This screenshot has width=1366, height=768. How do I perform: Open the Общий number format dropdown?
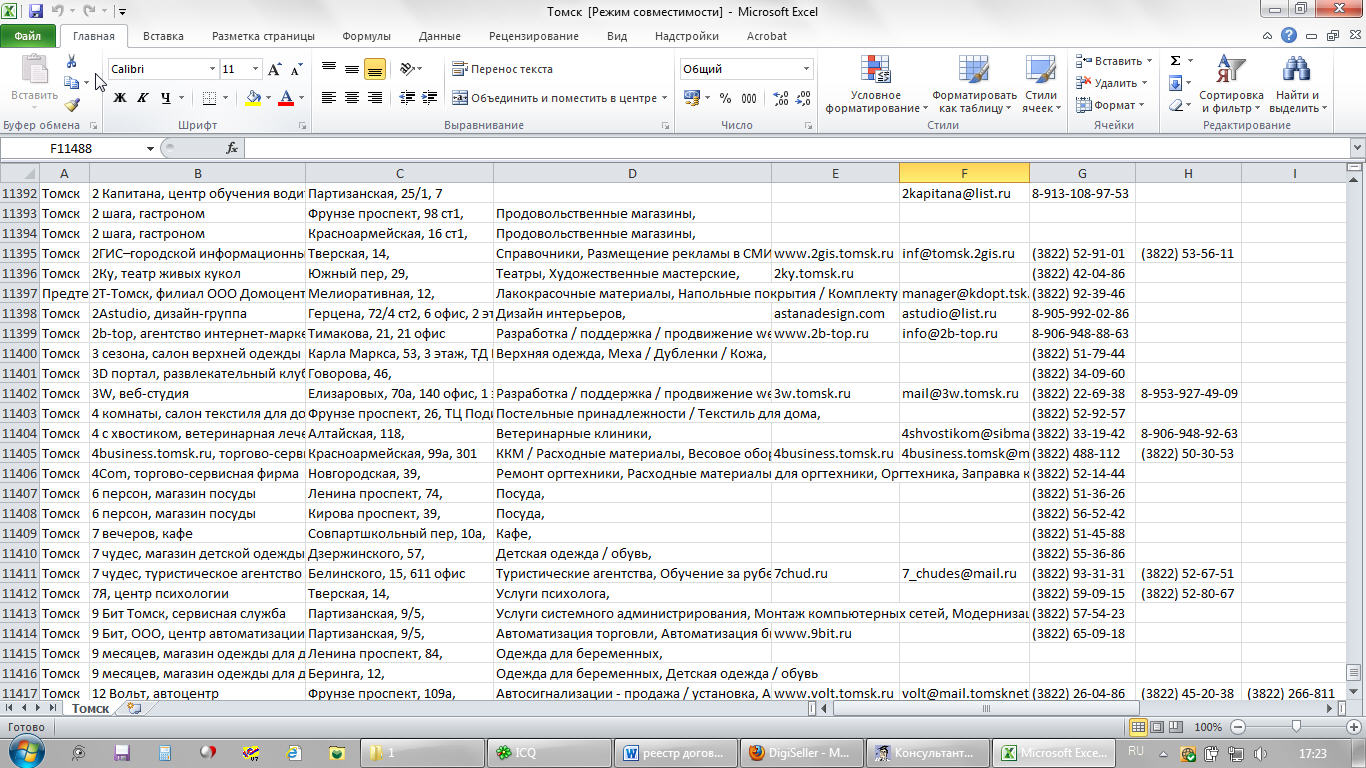point(806,69)
